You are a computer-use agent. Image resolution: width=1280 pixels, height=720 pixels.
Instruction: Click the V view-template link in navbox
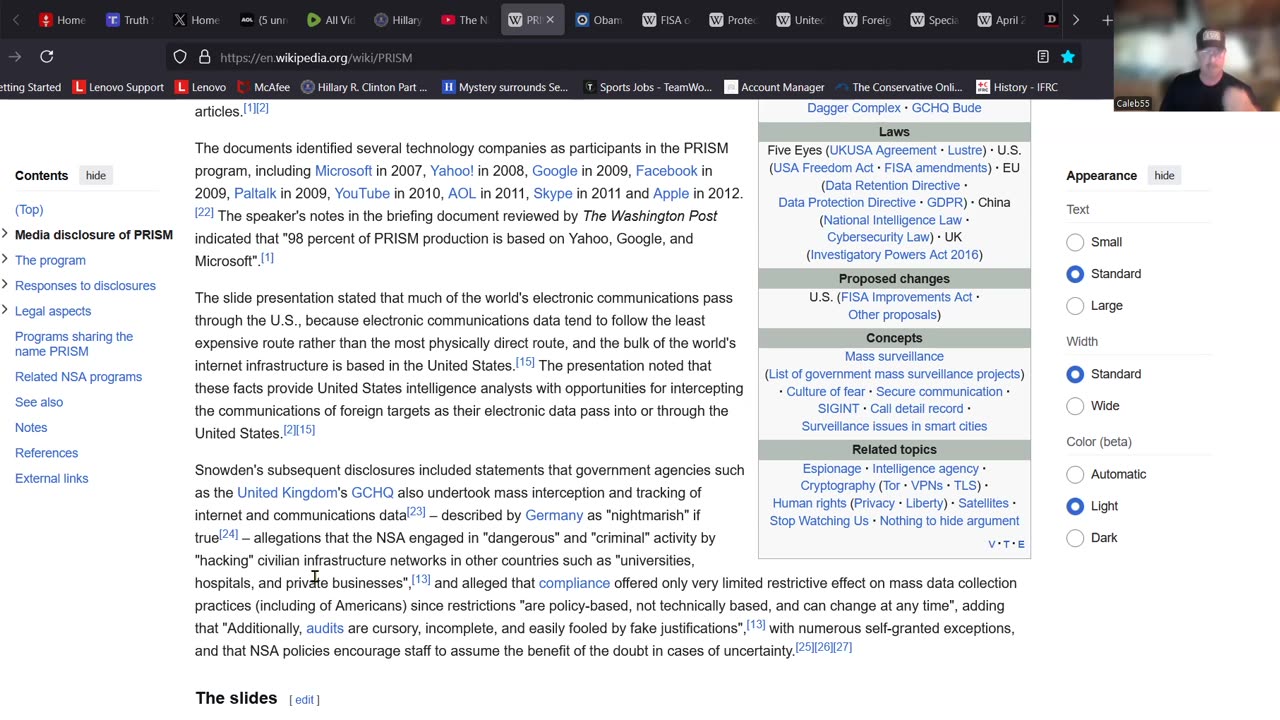(992, 544)
